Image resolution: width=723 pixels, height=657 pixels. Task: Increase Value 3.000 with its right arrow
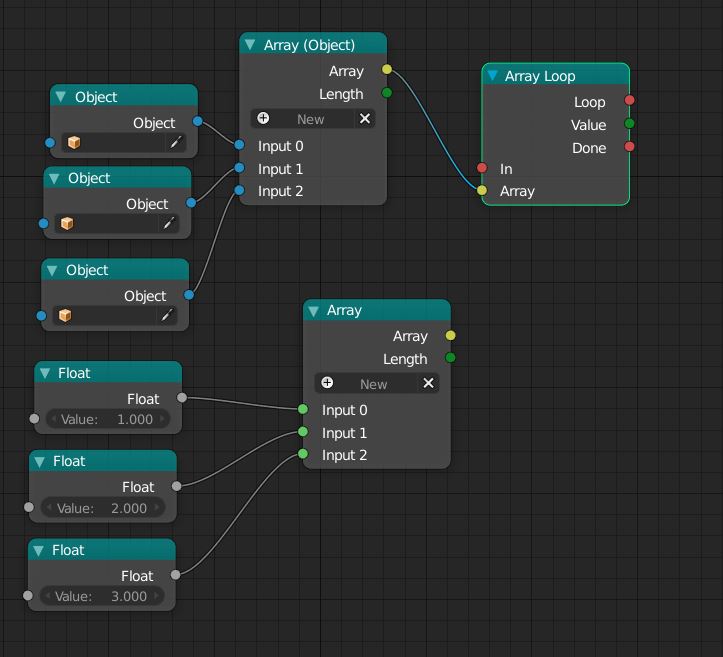point(157,596)
